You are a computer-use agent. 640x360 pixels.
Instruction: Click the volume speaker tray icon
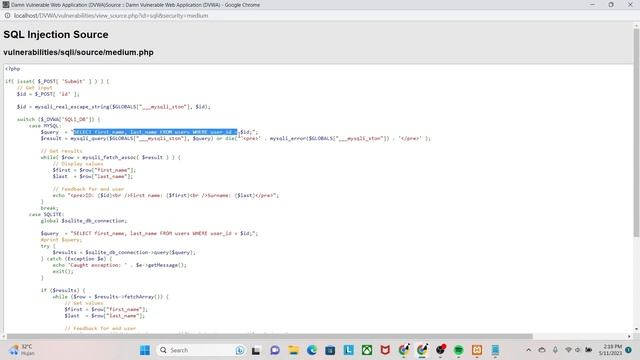[578, 350]
